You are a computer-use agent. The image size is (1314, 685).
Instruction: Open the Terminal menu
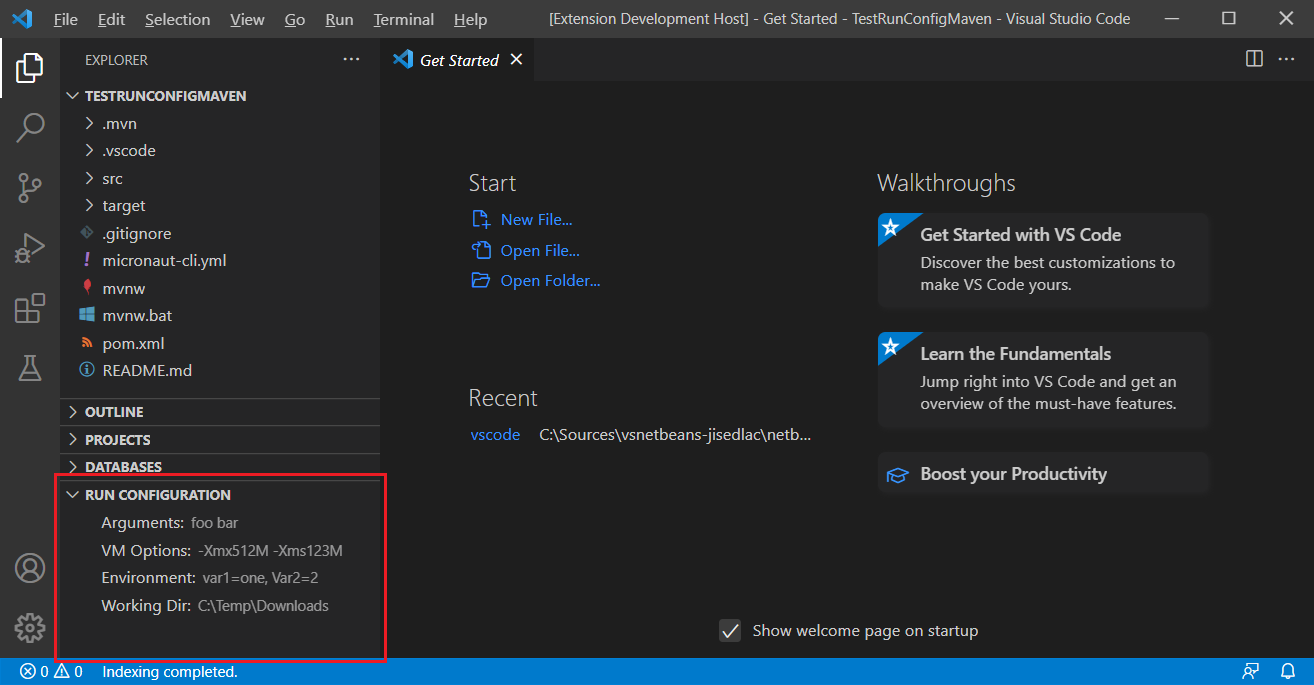click(x=404, y=19)
